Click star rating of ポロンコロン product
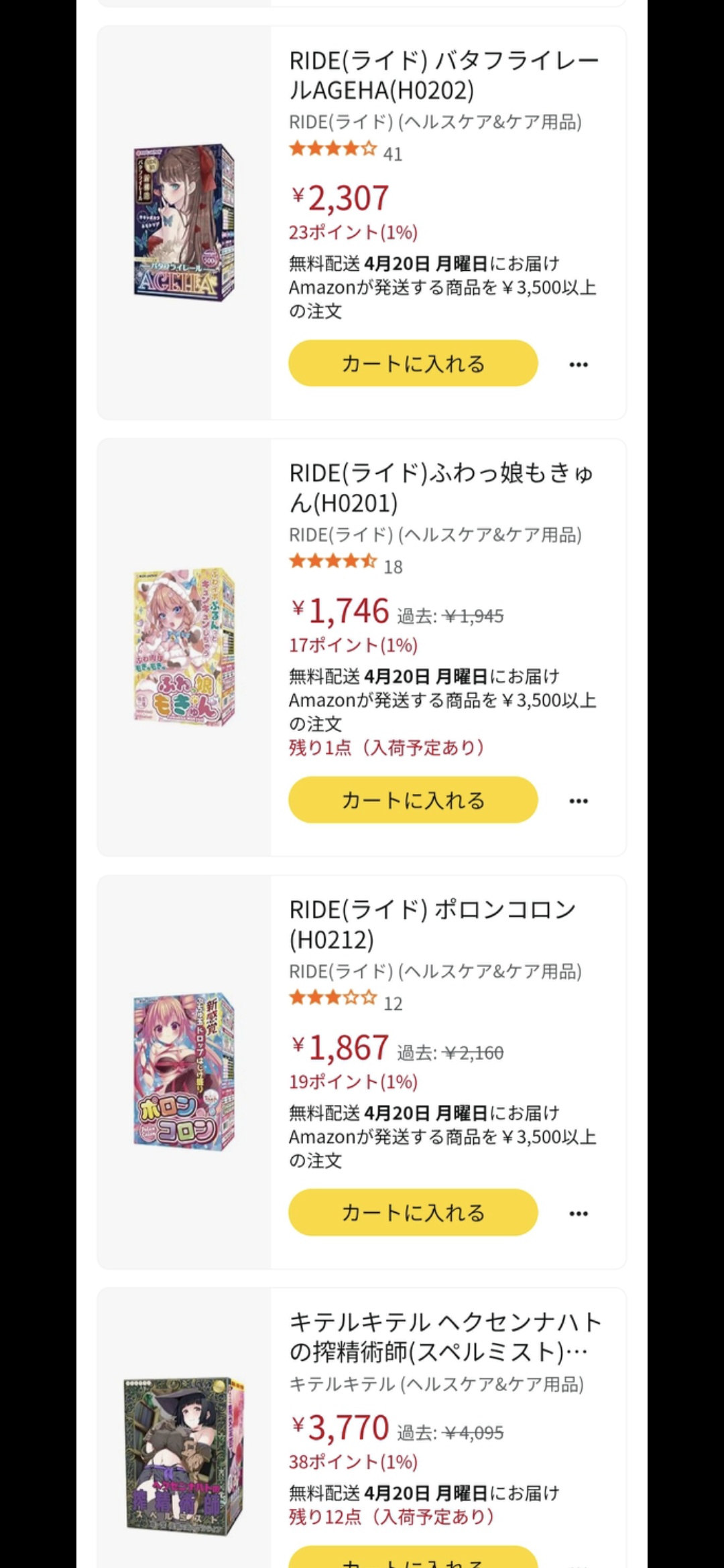Screen dimensions: 724x1568 (333, 998)
